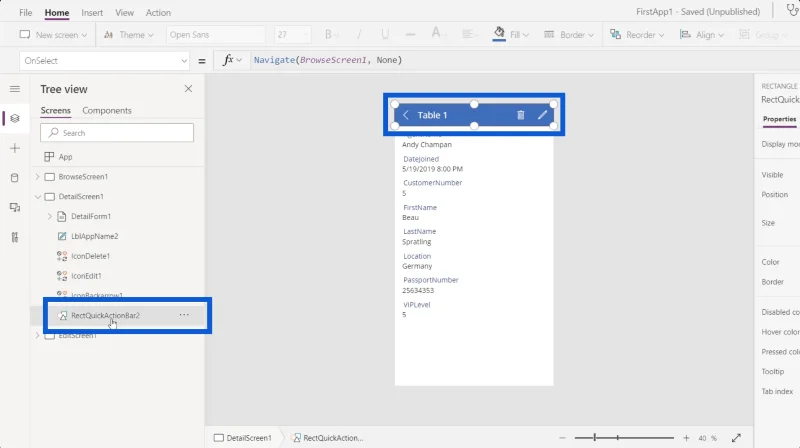This screenshot has width=800, height=448.
Task: Select DetailForm1 in tree view
Action: tap(91, 216)
